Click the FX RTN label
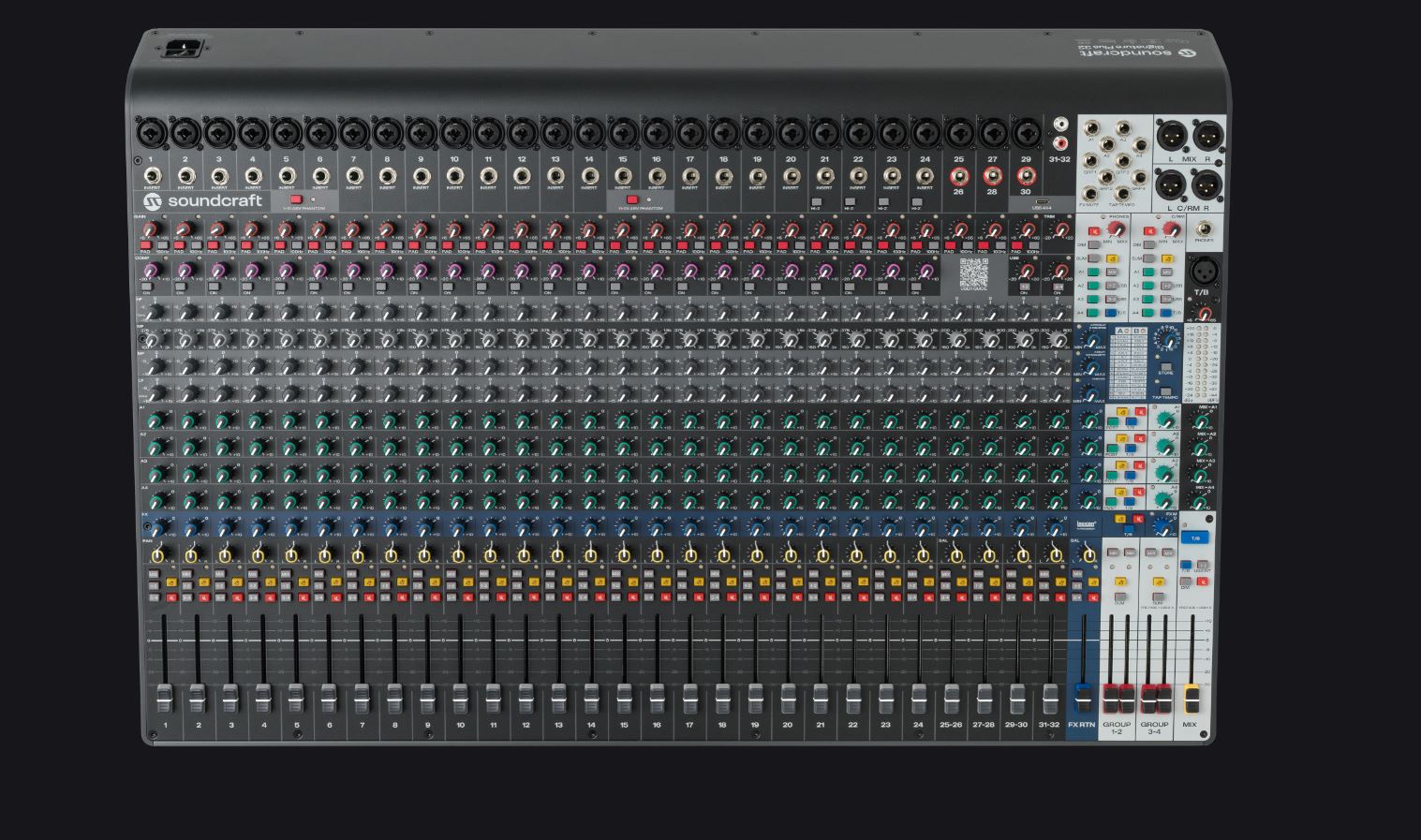Viewport: 1421px width, 840px height. [x=1082, y=725]
